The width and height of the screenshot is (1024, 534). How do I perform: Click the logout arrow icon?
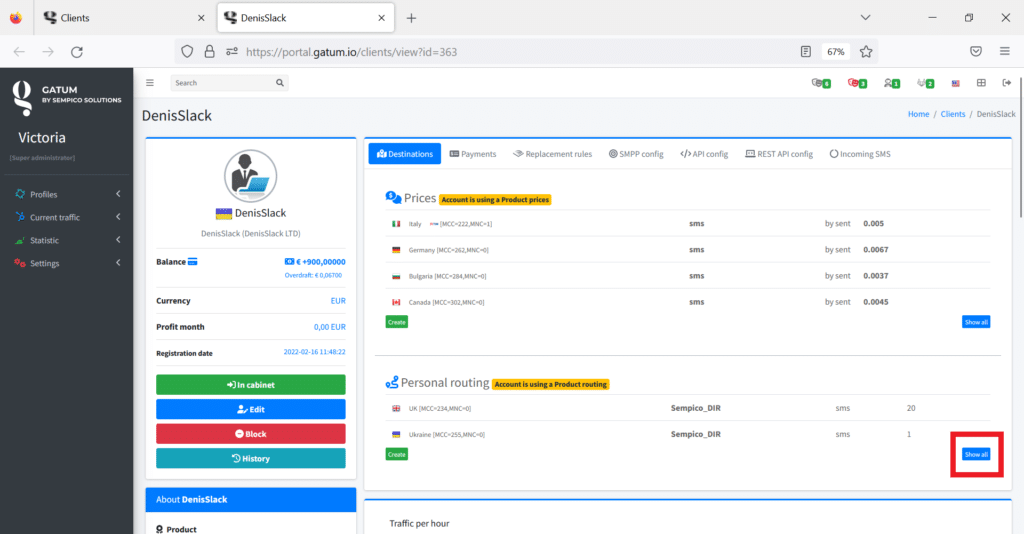click(x=1006, y=83)
